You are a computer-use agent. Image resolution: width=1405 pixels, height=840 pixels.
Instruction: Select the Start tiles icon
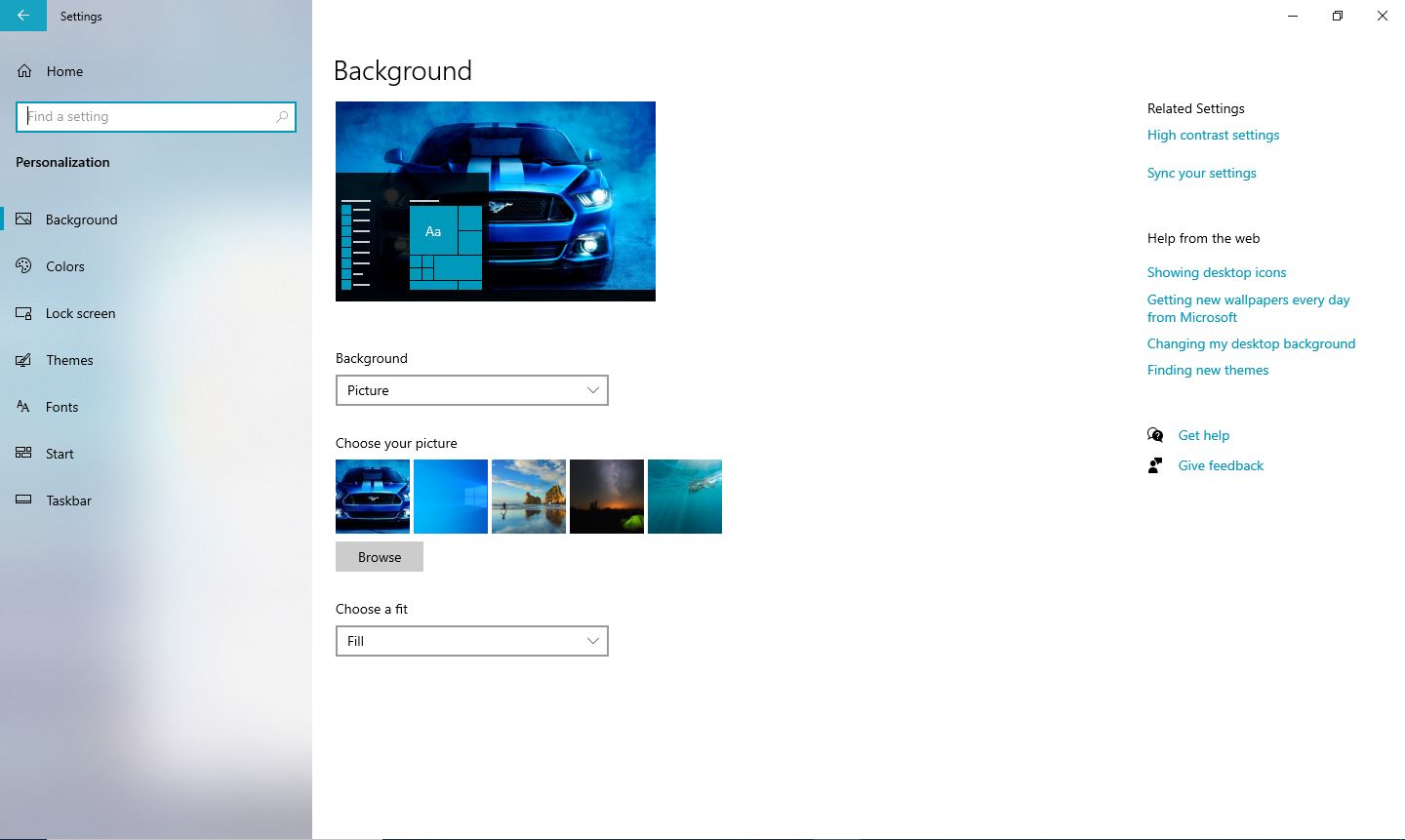[x=24, y=454]
